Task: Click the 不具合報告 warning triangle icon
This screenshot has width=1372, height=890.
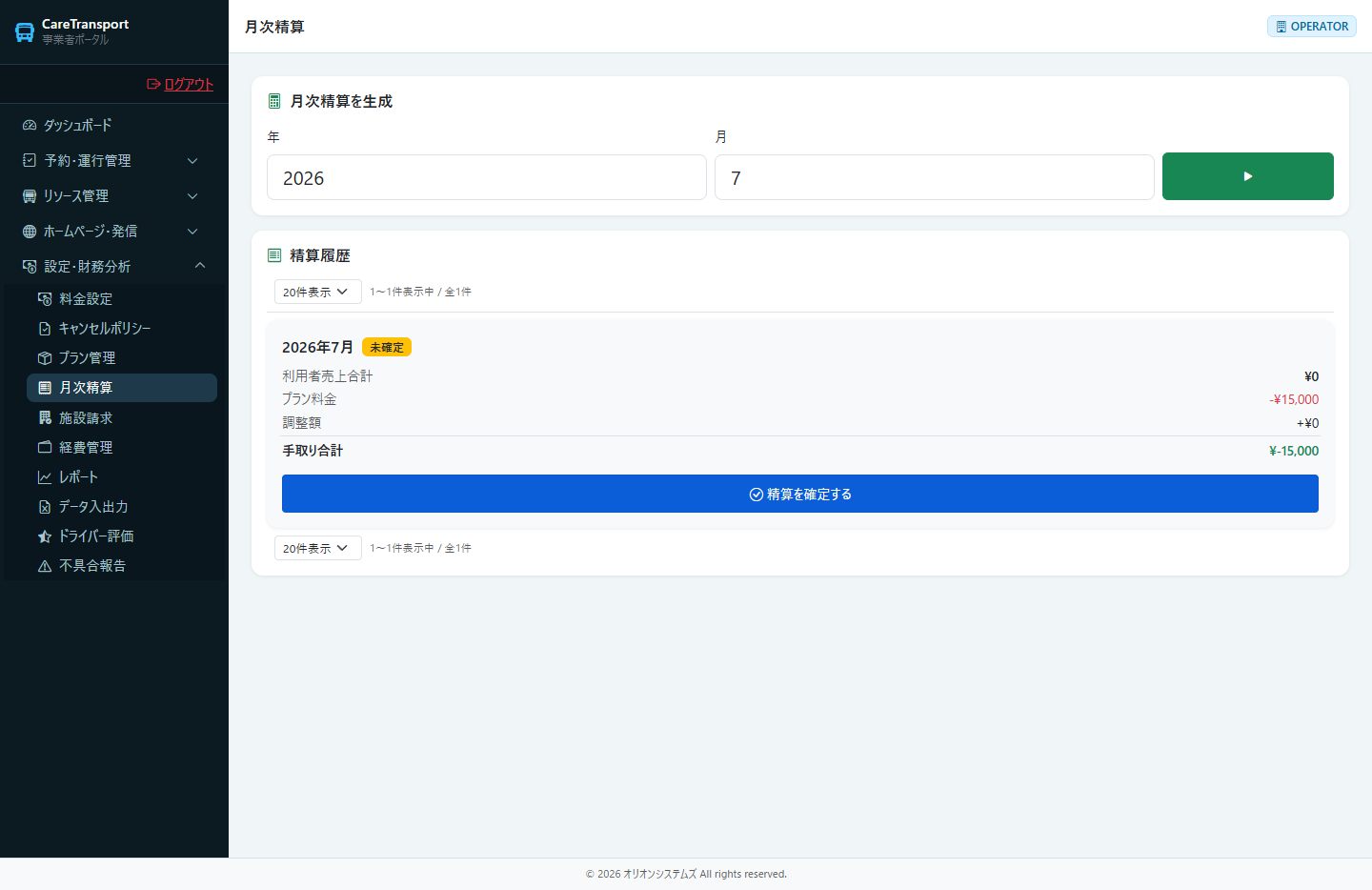Action: pos(45,565)
